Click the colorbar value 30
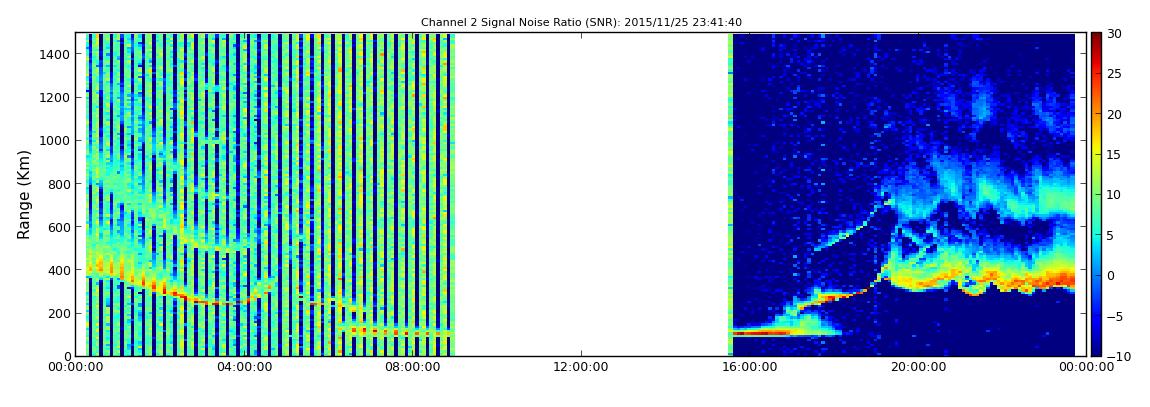 1115,34
